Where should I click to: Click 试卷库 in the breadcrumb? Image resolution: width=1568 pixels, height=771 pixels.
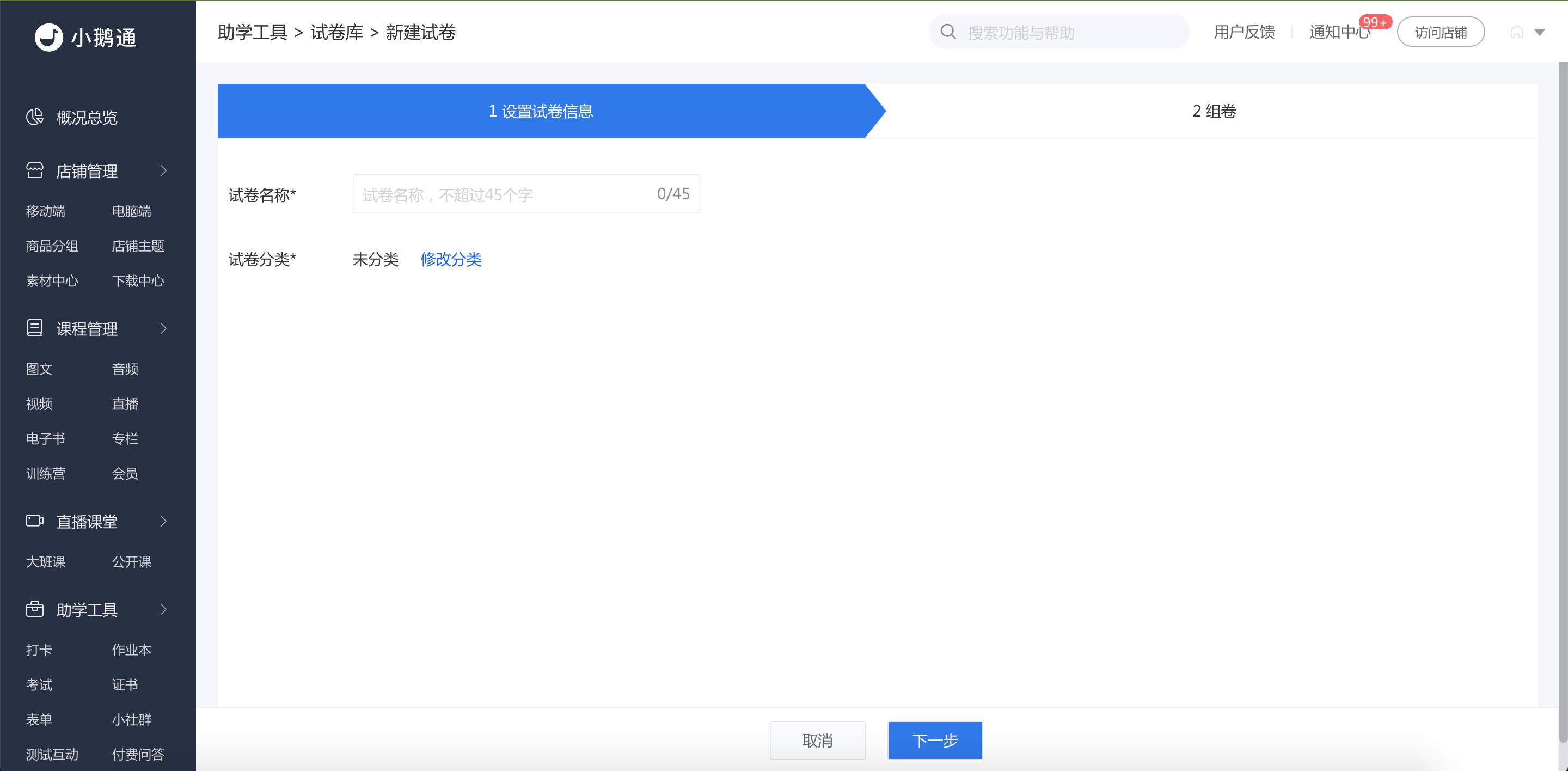point(336,32)
